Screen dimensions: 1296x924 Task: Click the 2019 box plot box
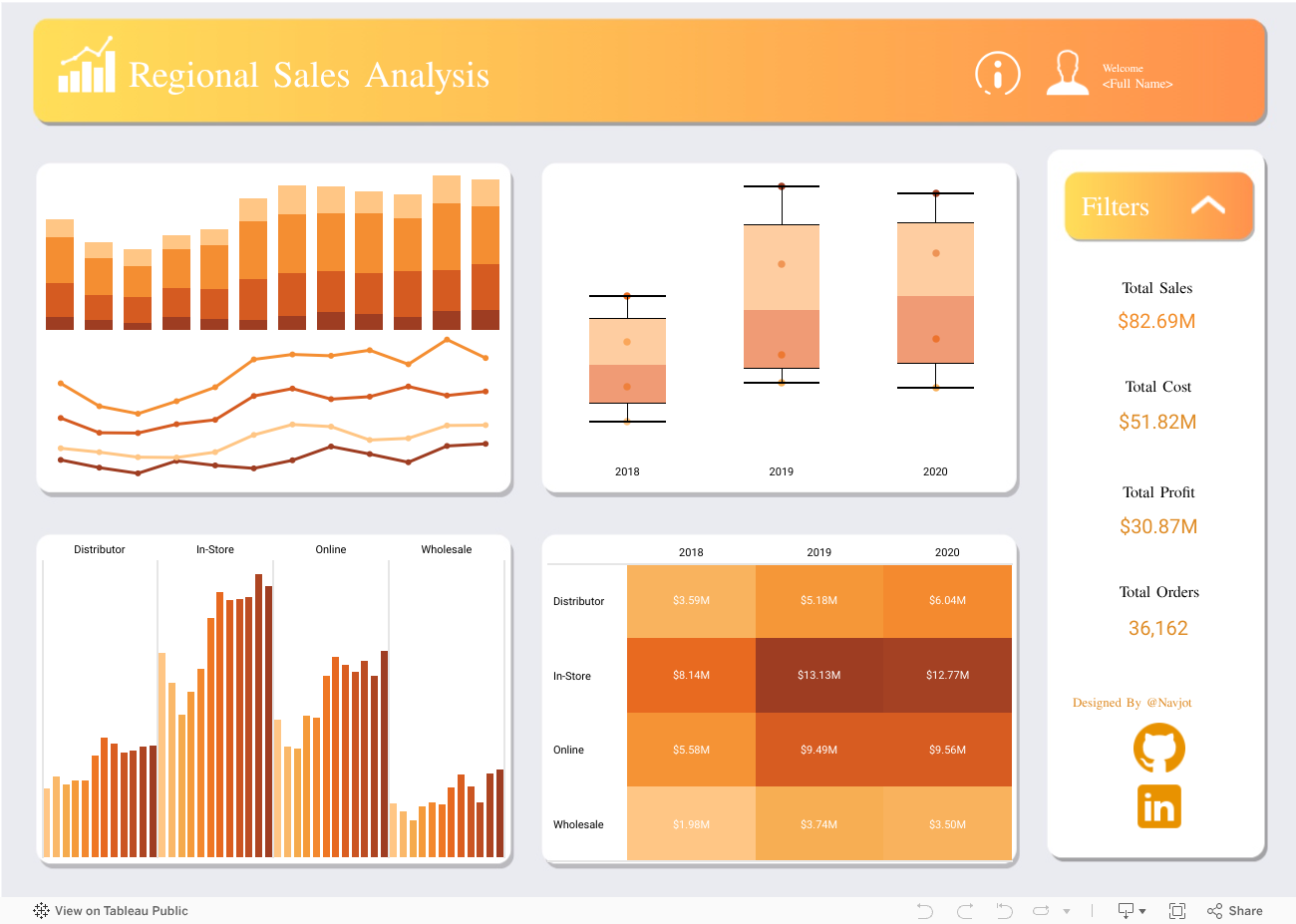[781, 296]
